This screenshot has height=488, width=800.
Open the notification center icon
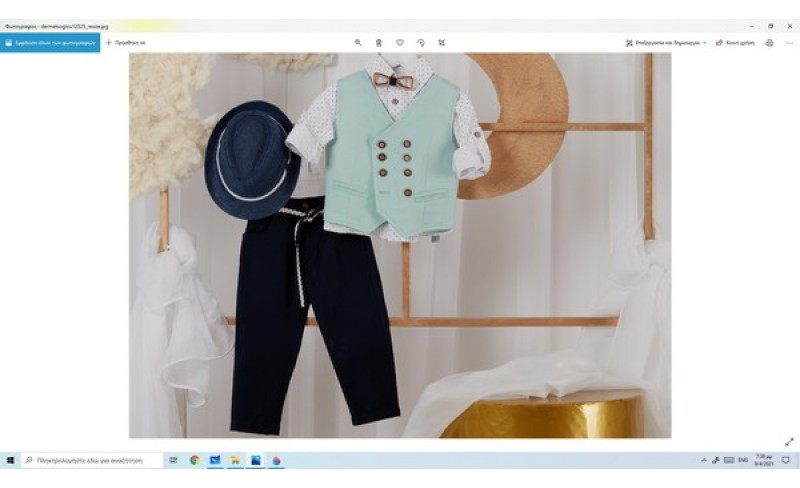click(786, 460)
